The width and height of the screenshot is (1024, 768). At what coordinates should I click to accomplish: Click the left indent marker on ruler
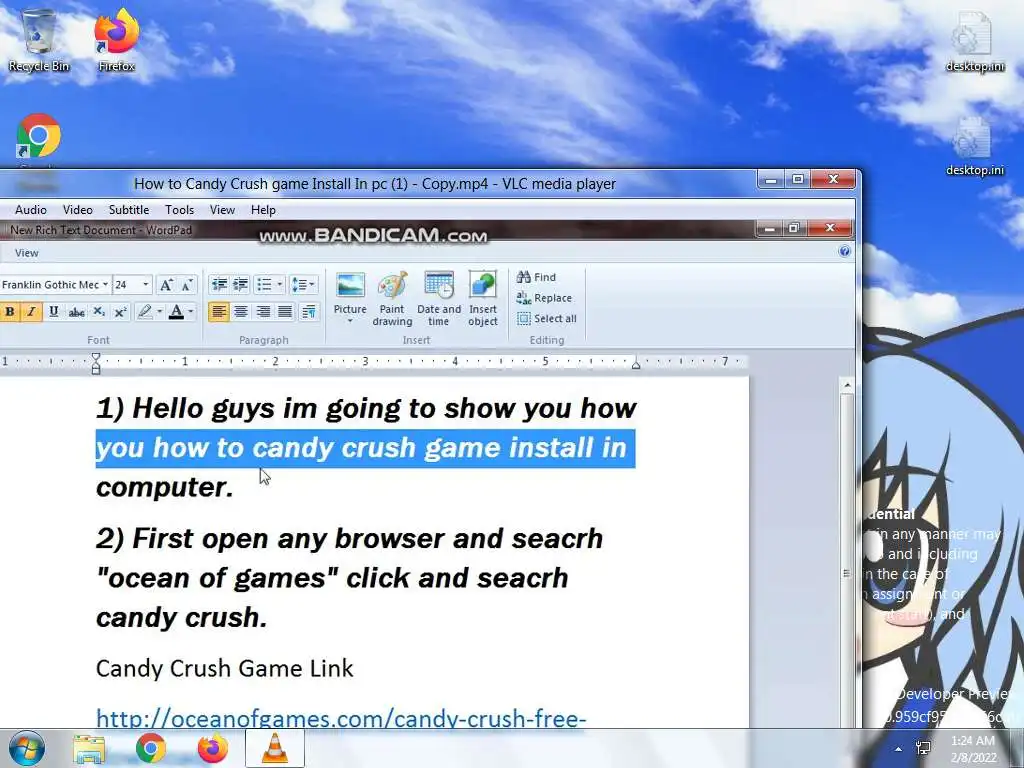click(x=96, y=363)
